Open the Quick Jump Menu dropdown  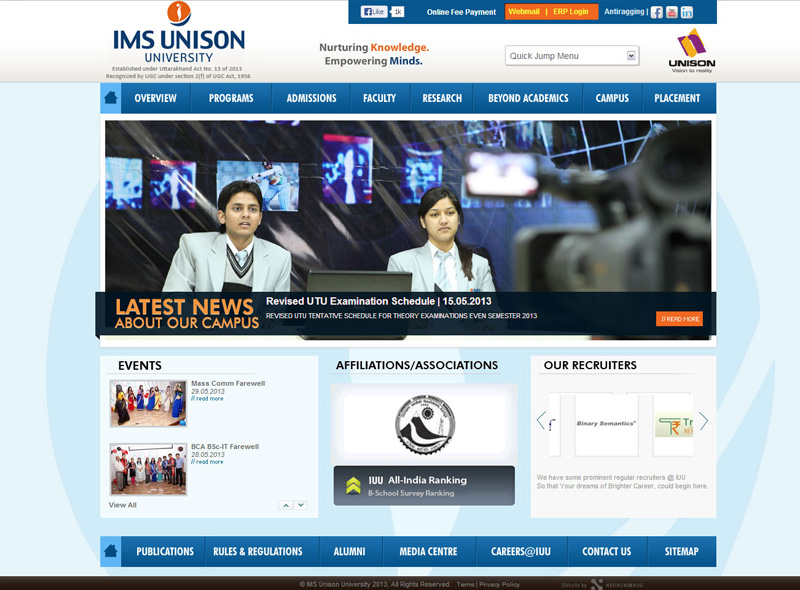(x=572, y=56)
